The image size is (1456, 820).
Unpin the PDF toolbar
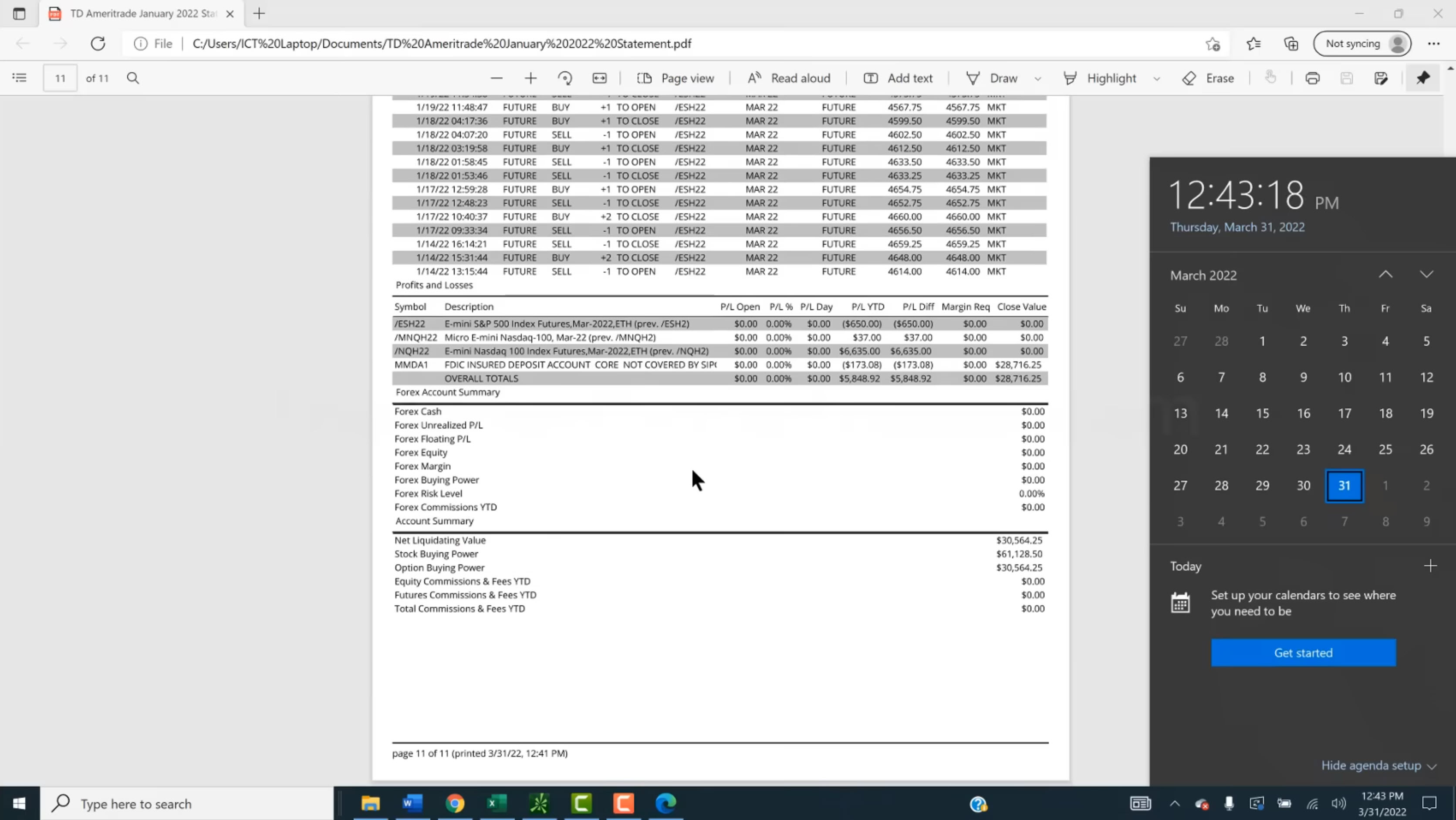pos(1422,78)
